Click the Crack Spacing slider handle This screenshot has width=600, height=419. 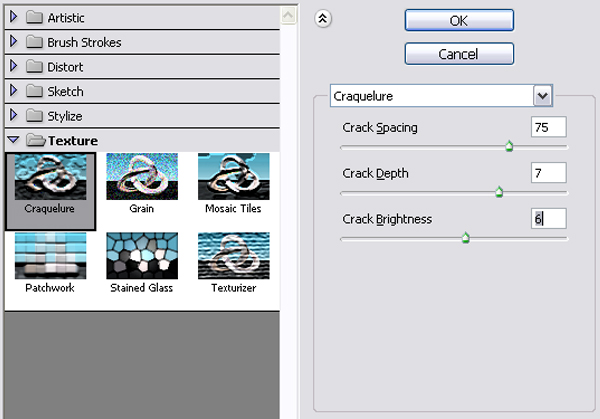point(509,146)
